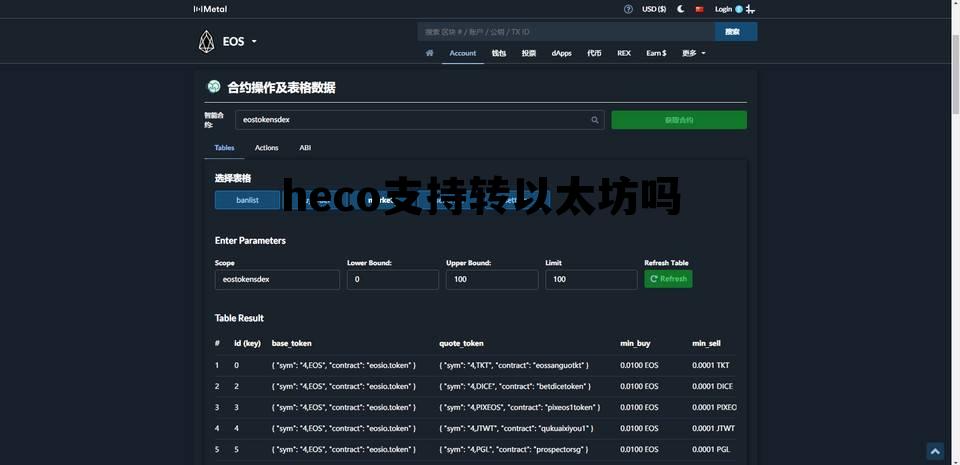960x465 pixels.
Task: Click the plug connection icon after Login
Action: click(750, 9)
